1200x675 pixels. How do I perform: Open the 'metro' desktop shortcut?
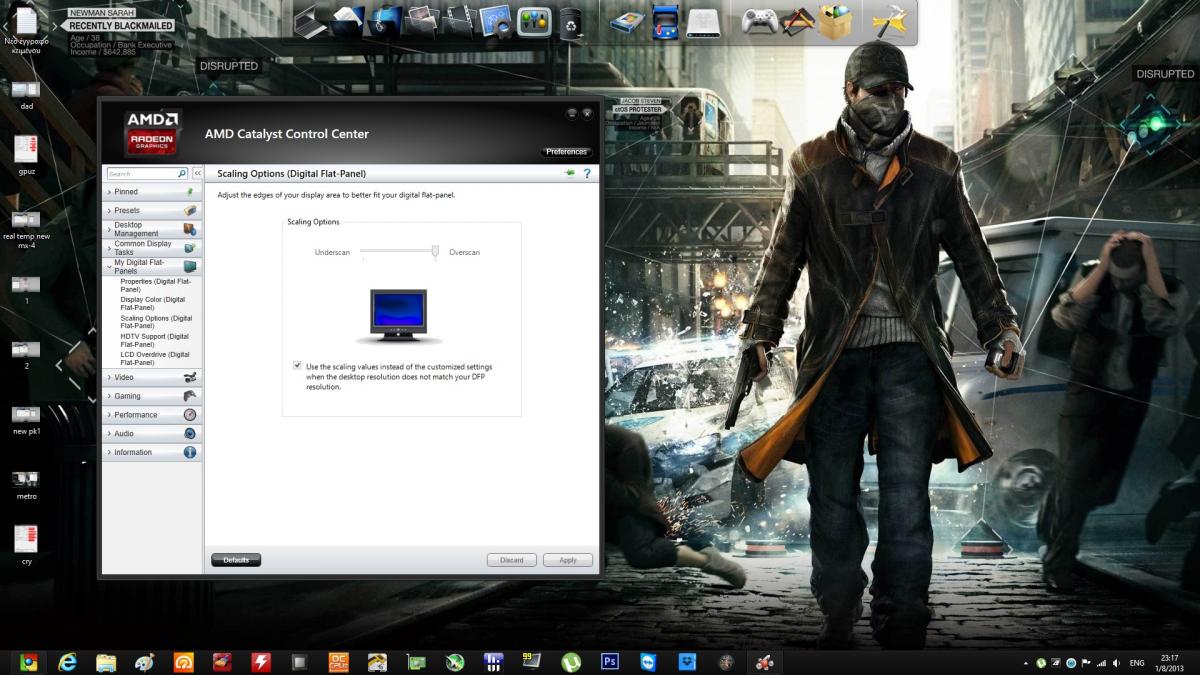(x=26, y=484)
